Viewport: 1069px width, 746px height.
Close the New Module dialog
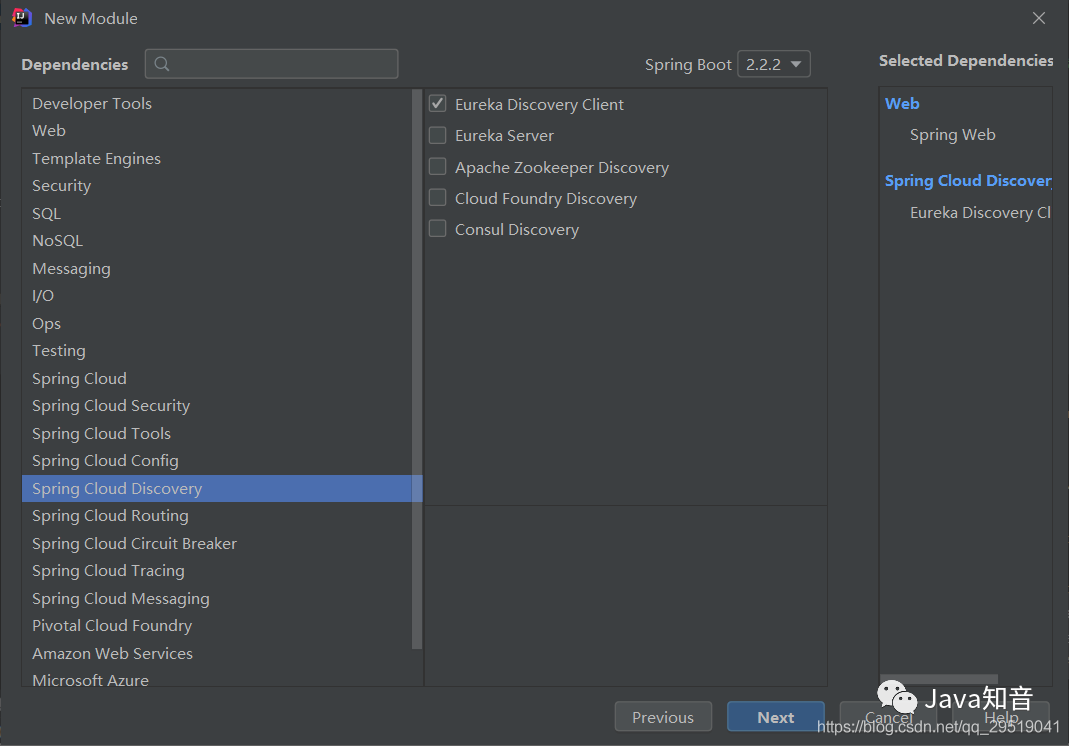click(x=1039, y=18)
